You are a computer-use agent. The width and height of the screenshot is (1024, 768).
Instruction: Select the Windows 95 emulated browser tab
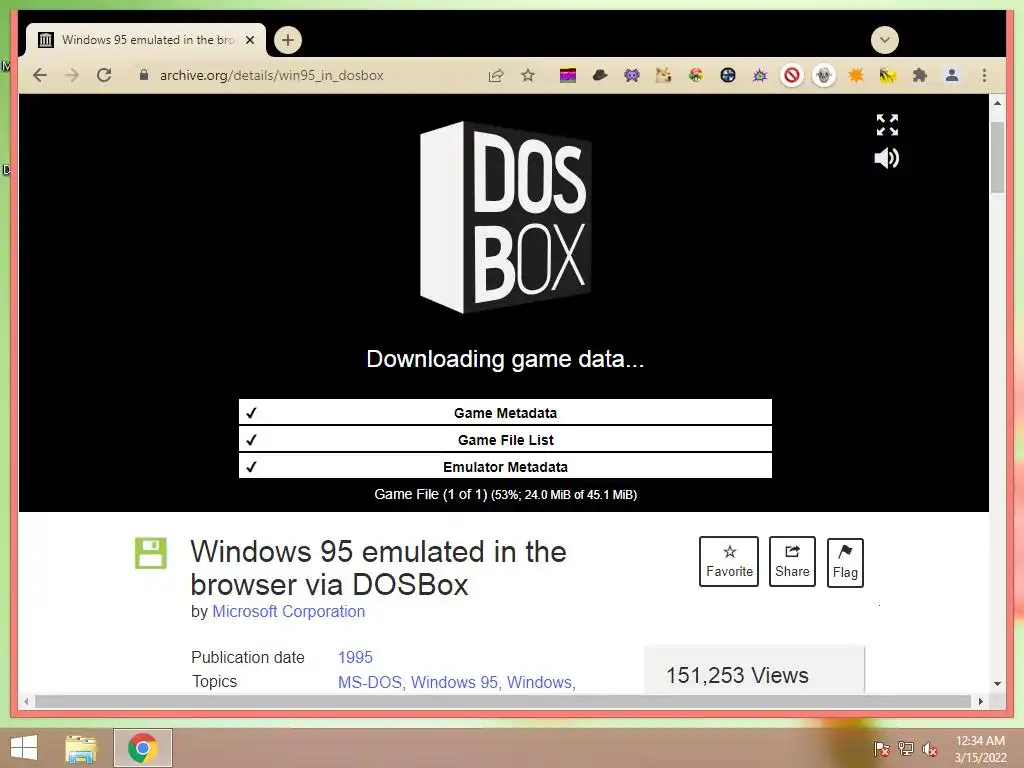[146, 40]
